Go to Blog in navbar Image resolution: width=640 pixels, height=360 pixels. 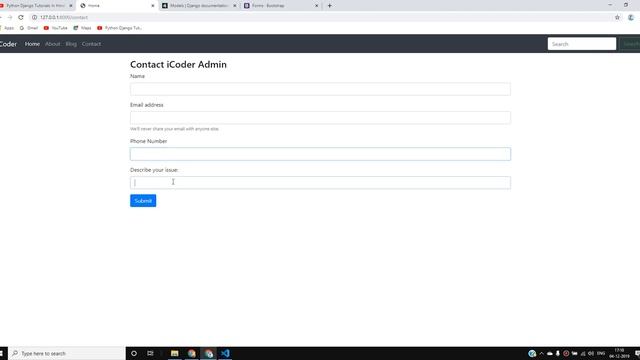point(71,44)
